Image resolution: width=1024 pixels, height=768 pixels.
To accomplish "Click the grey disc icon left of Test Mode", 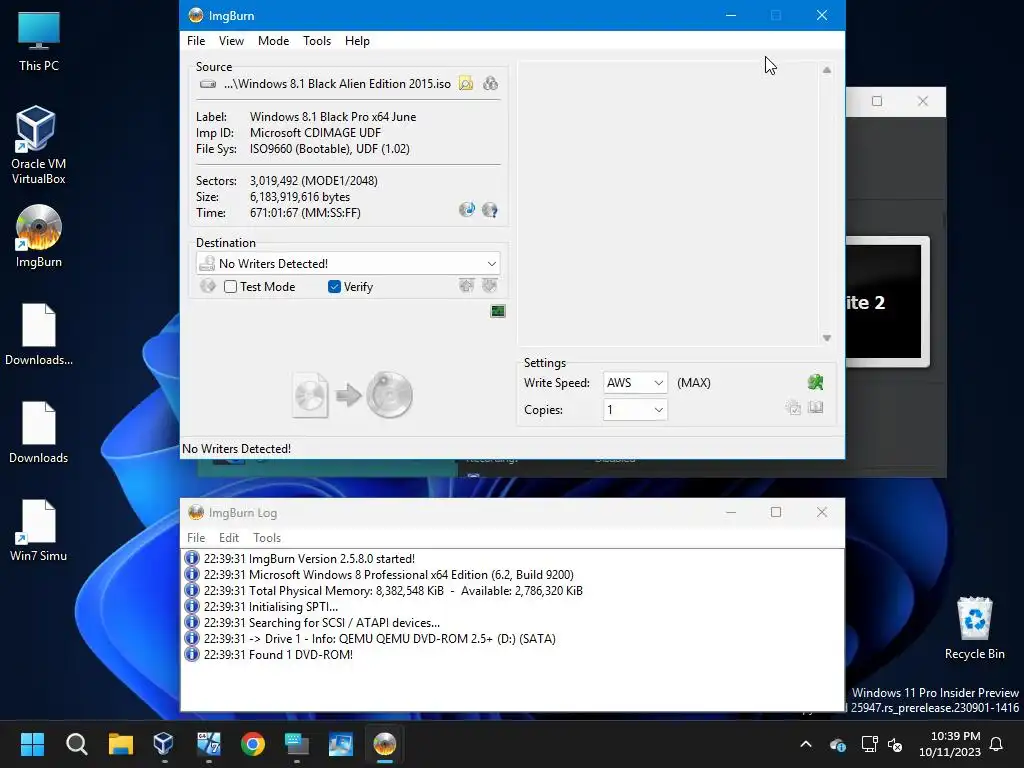I will (x=208, y=286).
